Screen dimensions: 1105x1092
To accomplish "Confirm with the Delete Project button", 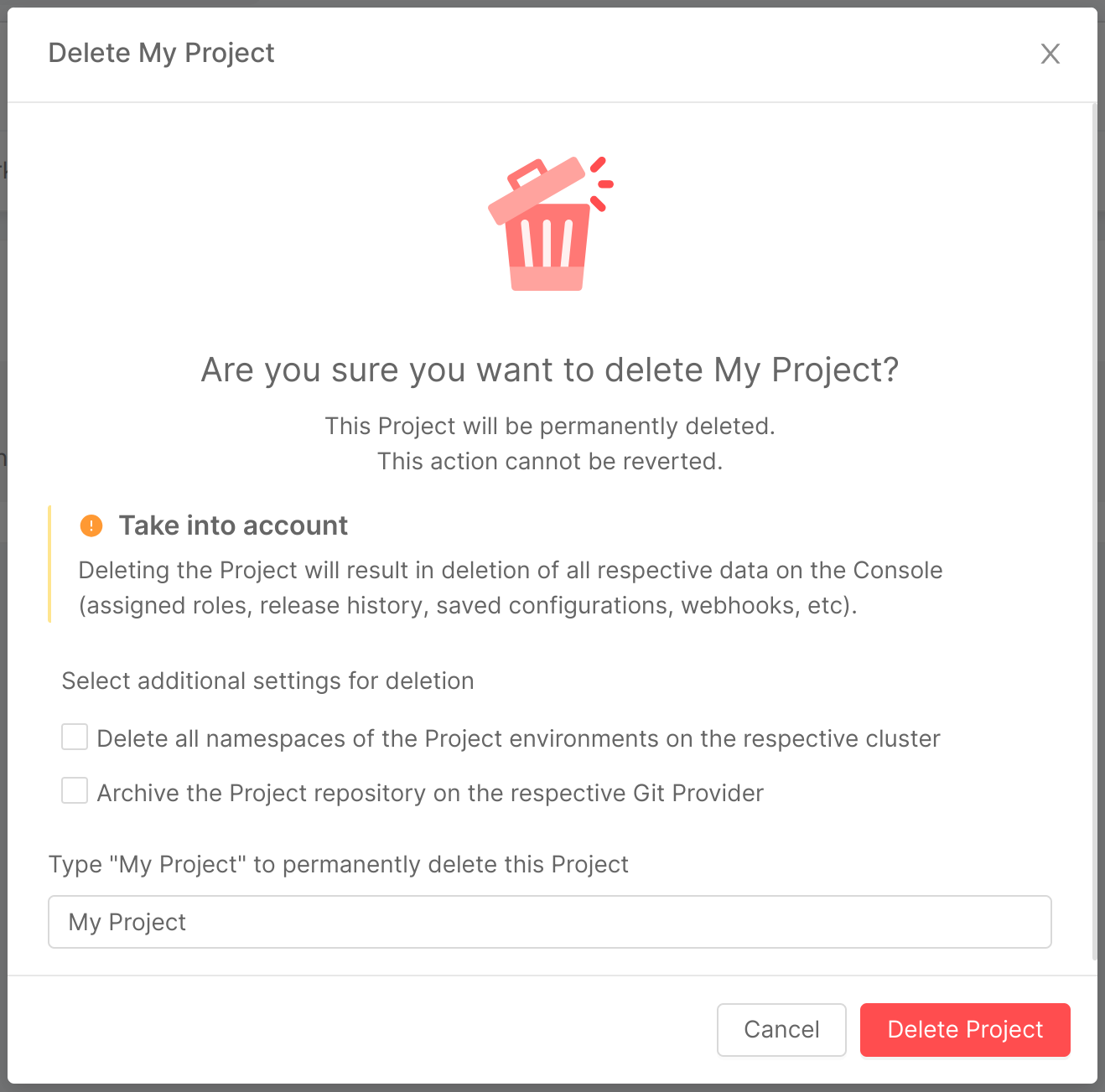I will click(x=964, y=1030).
